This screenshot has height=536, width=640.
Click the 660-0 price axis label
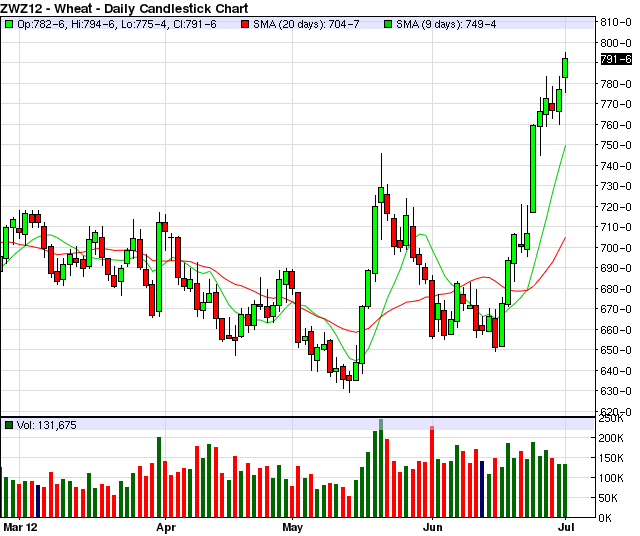click(616, 329)
